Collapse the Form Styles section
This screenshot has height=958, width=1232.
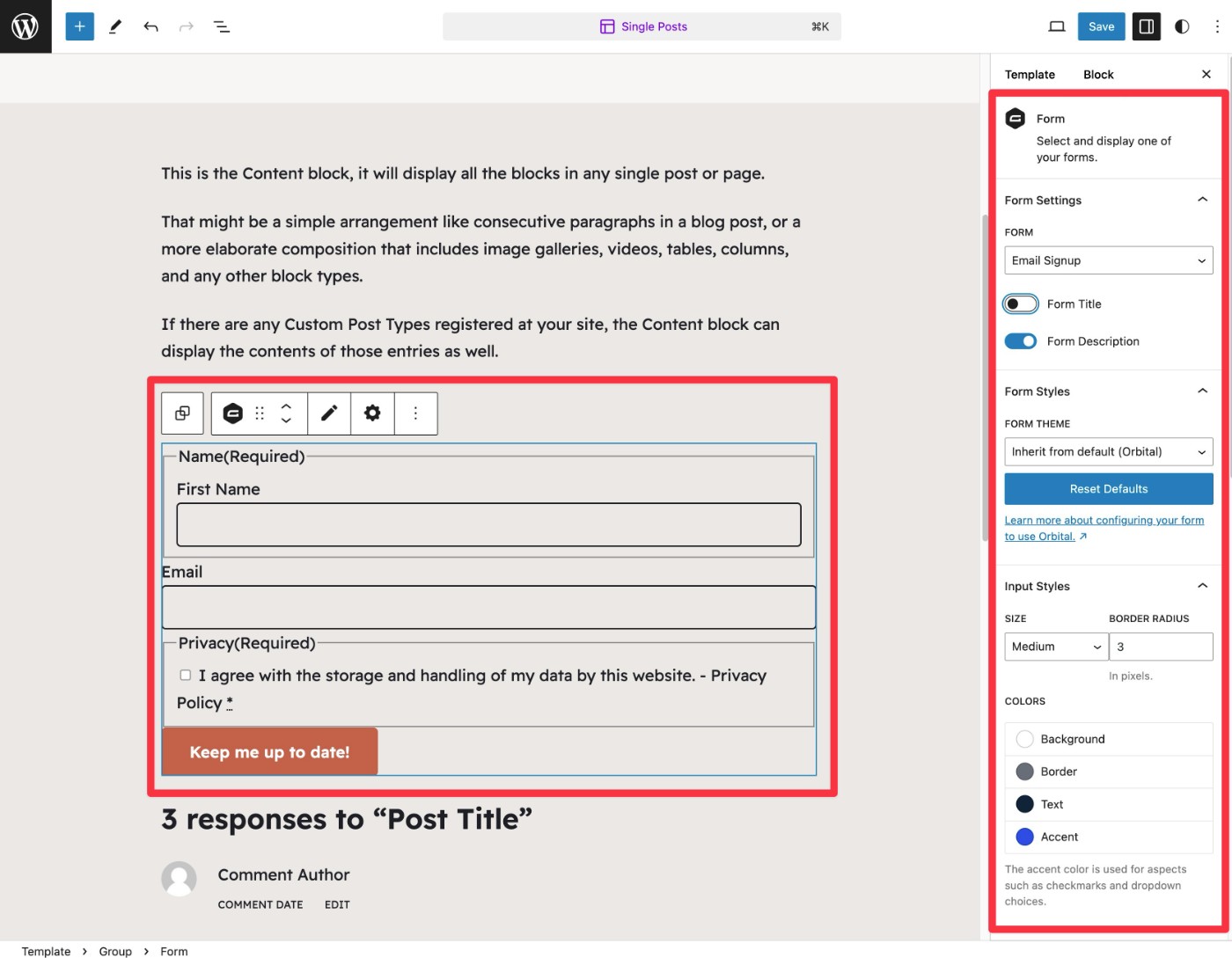tap(1109, 391)
